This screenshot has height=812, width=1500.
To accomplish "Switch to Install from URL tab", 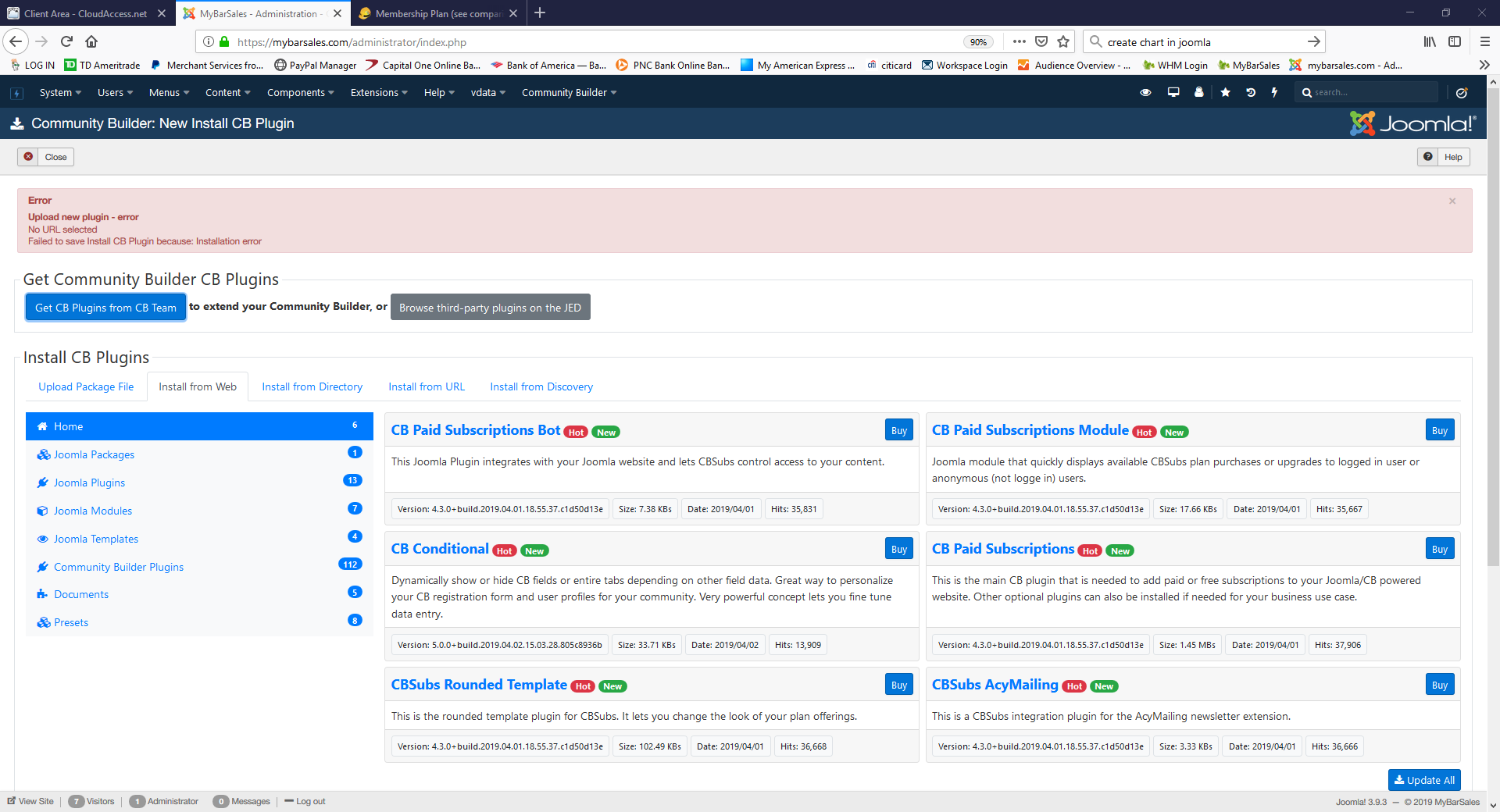I will [x=427, y=386].
